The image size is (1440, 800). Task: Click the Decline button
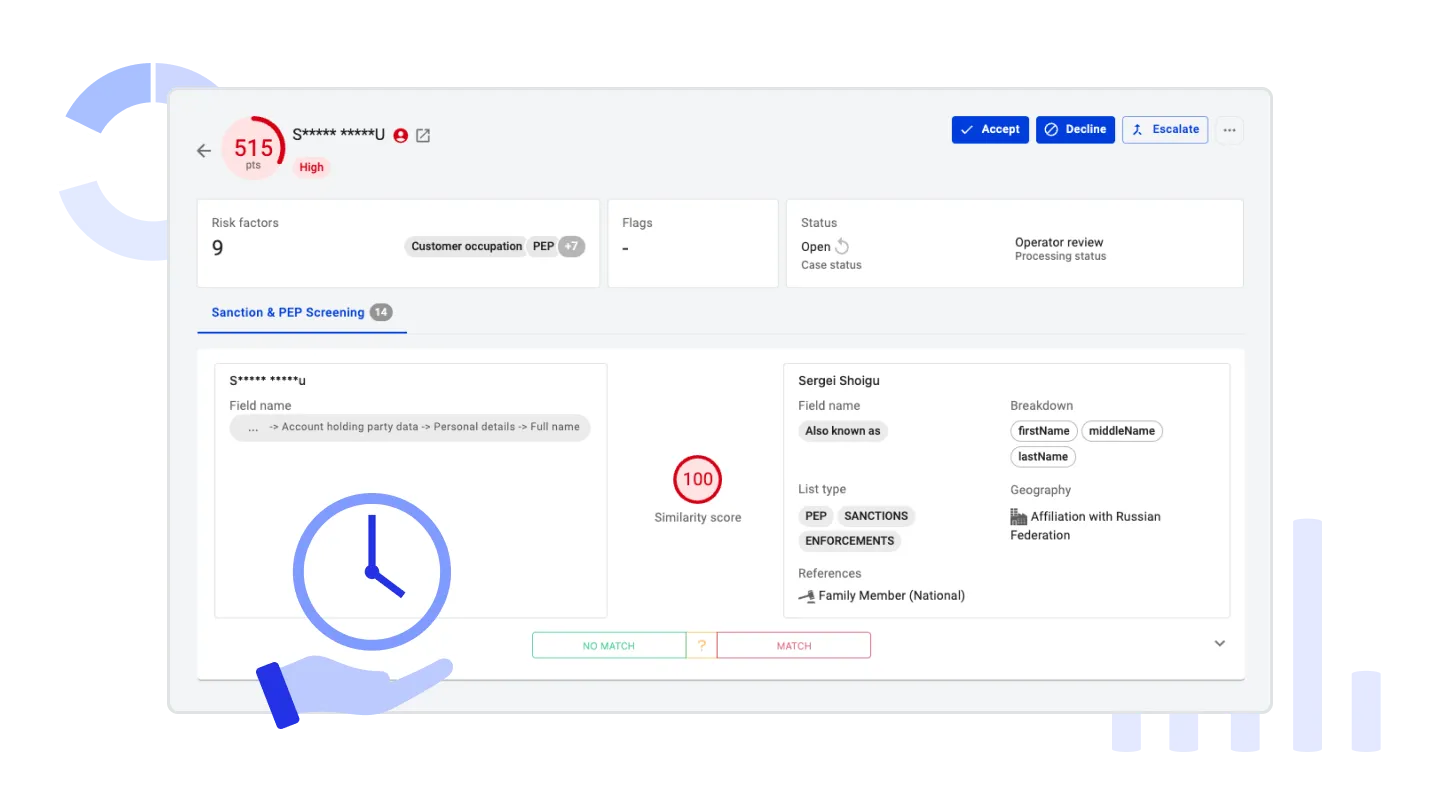point(1075,130)
